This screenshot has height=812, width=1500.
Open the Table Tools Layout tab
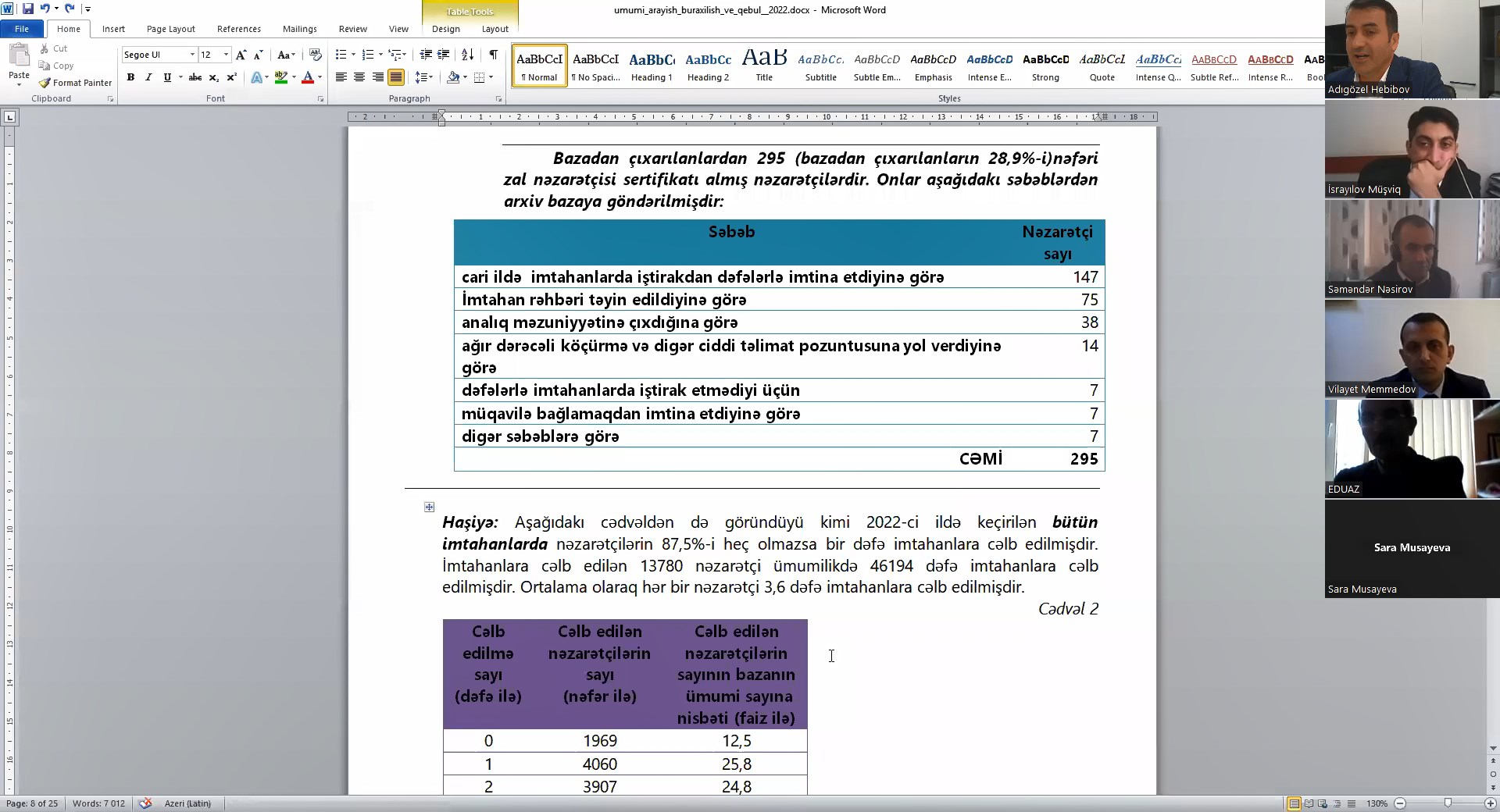tap(495, 29)
